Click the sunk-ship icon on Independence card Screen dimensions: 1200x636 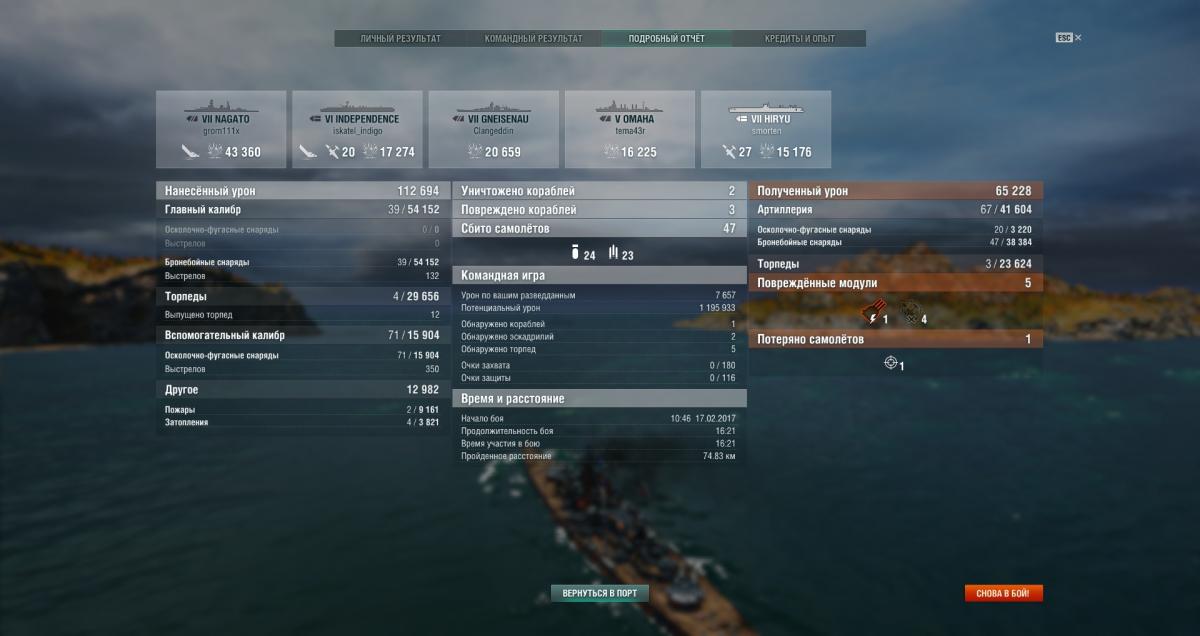tap(308, 152)
